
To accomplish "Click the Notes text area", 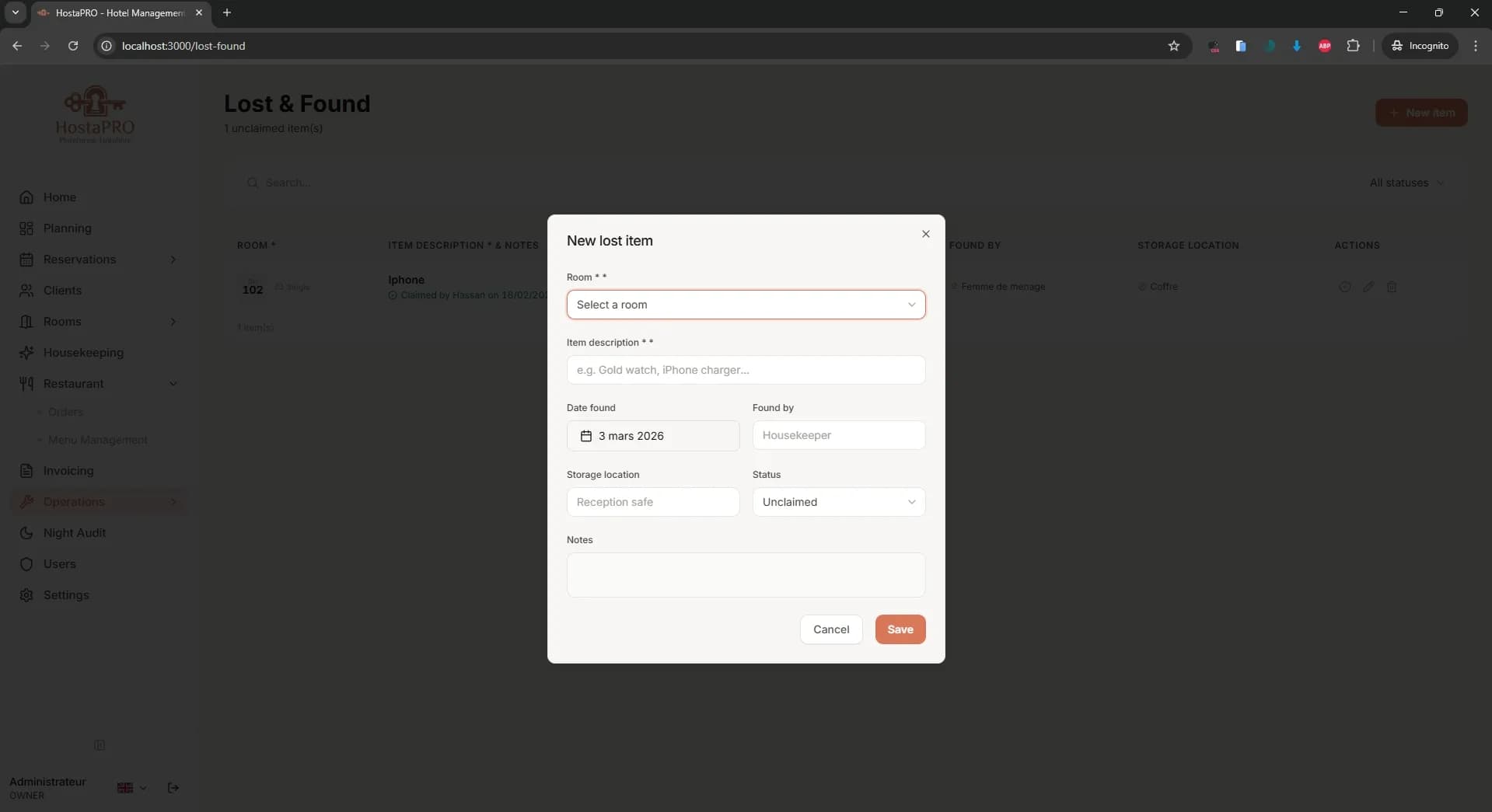I will pos(745,575).
